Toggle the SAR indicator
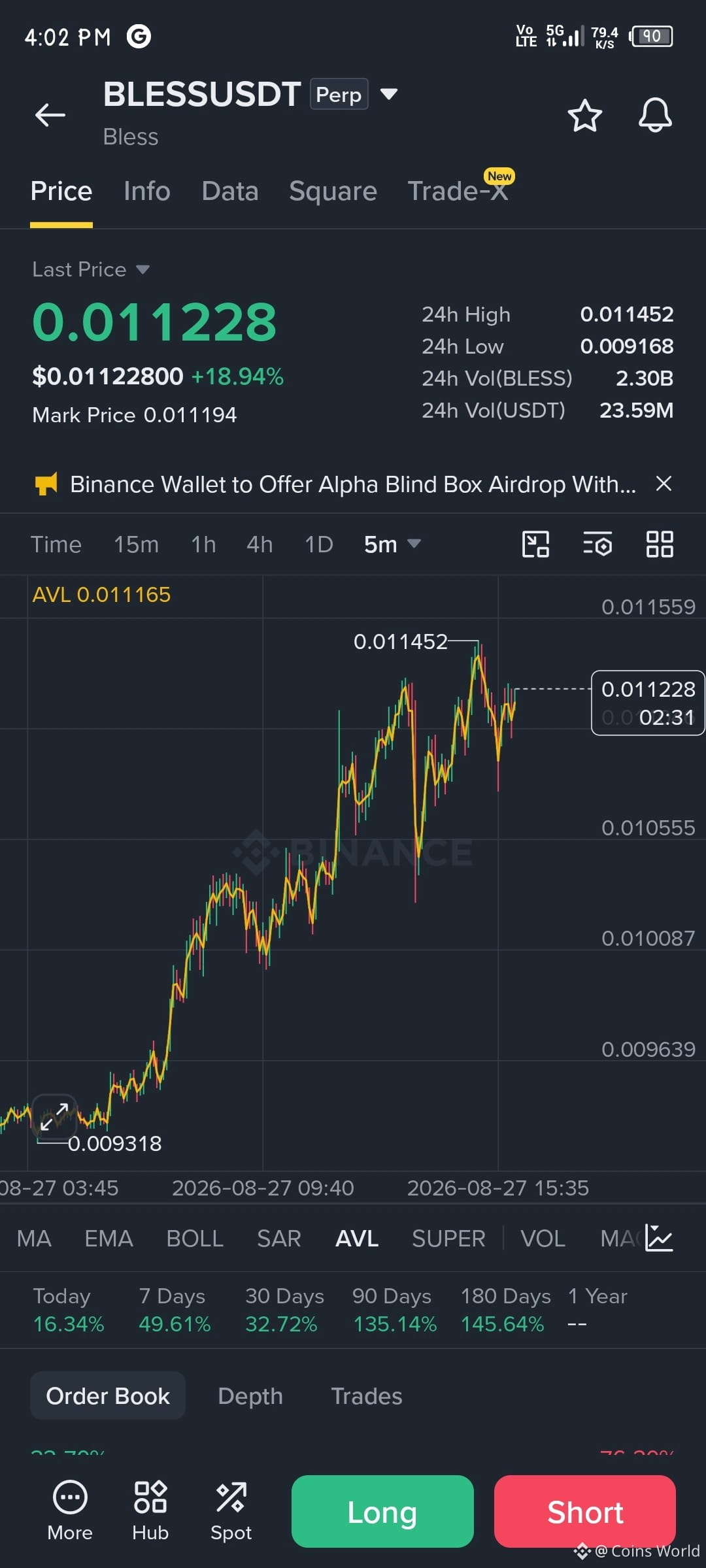 pyautogui.click(x=279, y=1239)
